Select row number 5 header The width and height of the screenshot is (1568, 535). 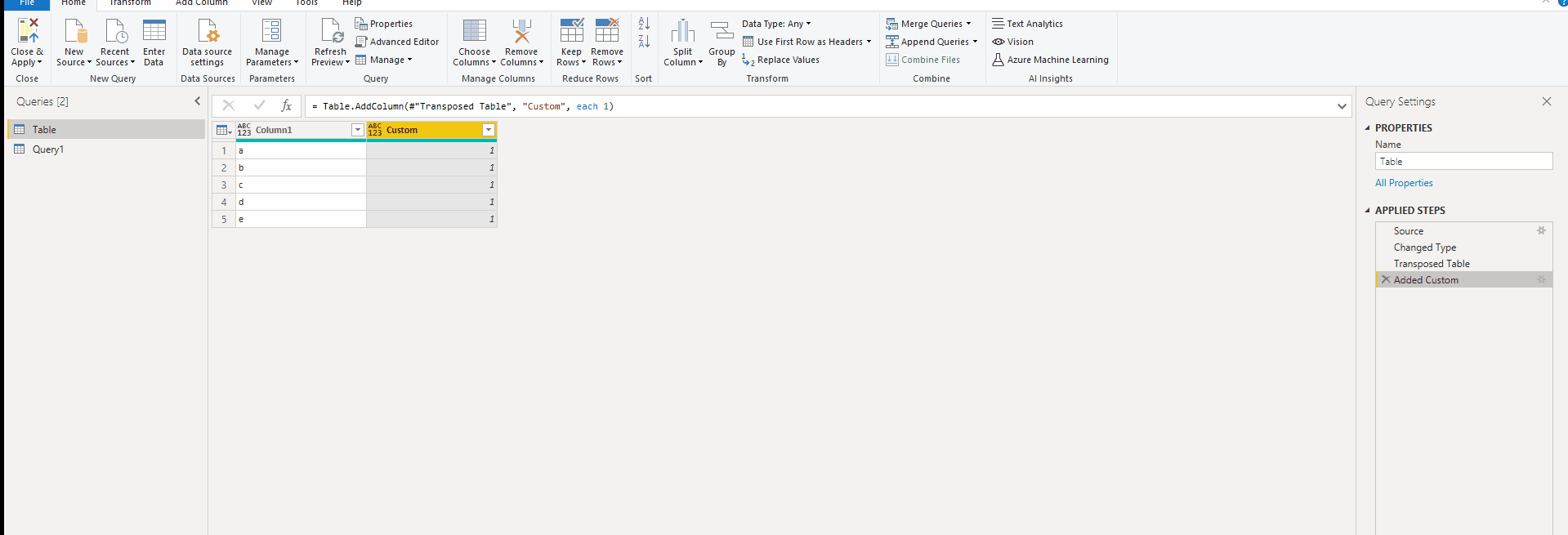224,219
